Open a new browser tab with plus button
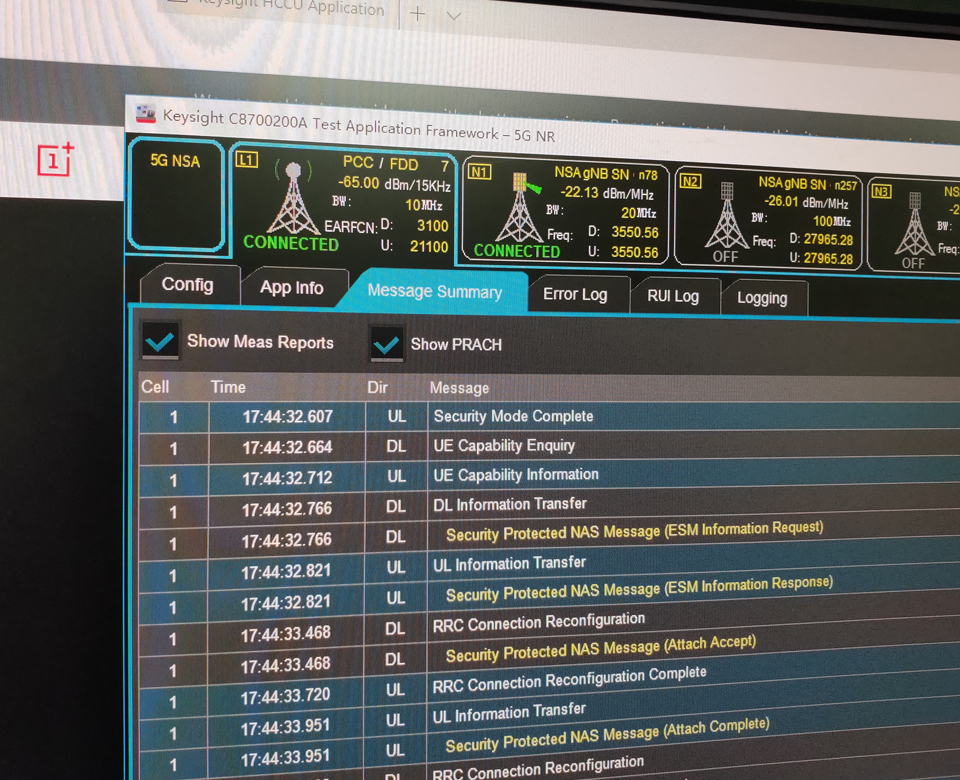 pos(418,14)
